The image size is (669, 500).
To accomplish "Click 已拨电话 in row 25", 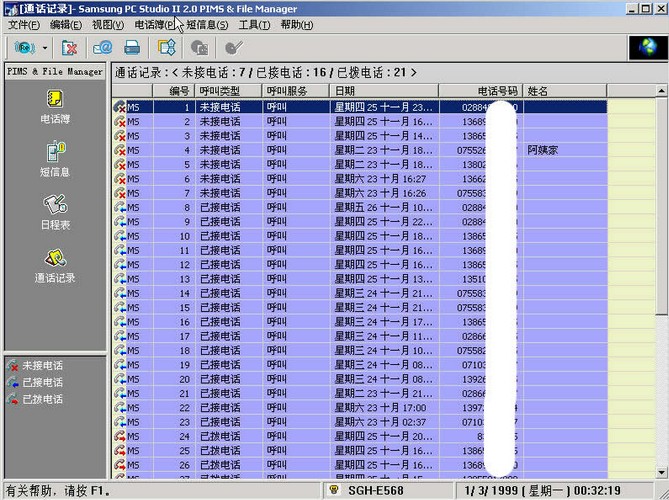I will click(x=220, y=451).
